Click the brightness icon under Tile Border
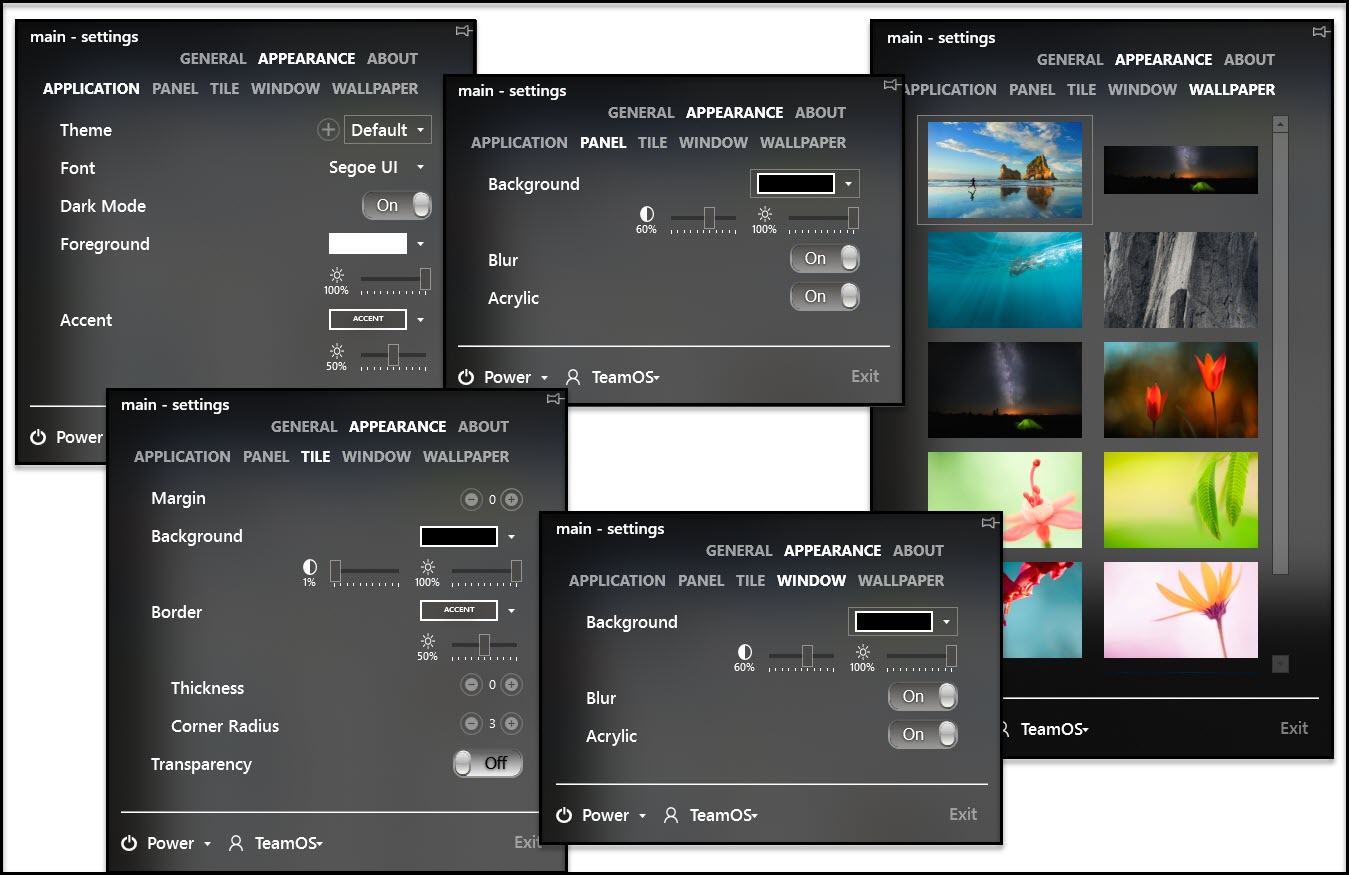Viewport: 1349px width, 875px height. pos(427,642)
